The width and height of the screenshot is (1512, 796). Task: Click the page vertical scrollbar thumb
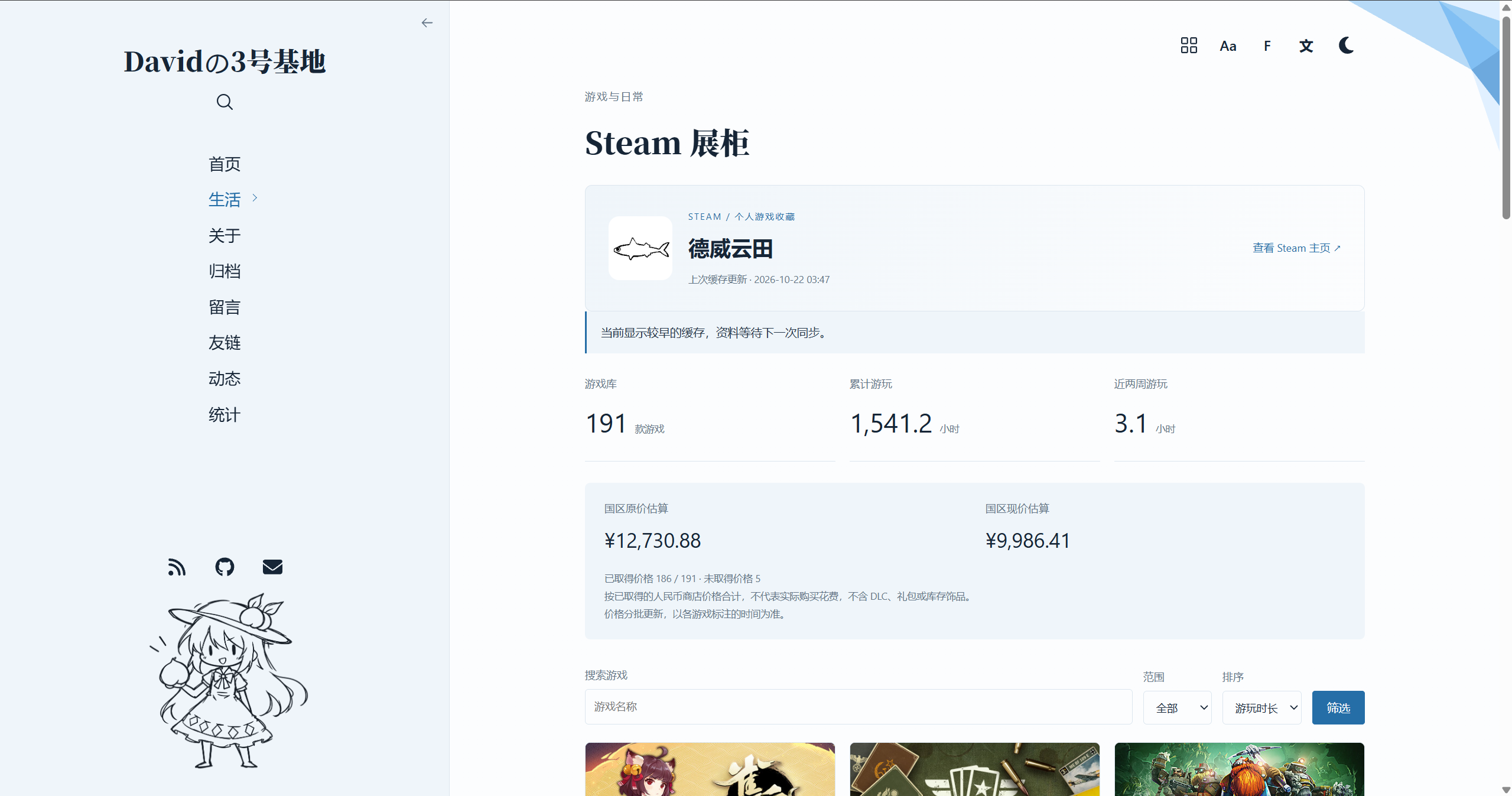click(x=1506, y=117)
